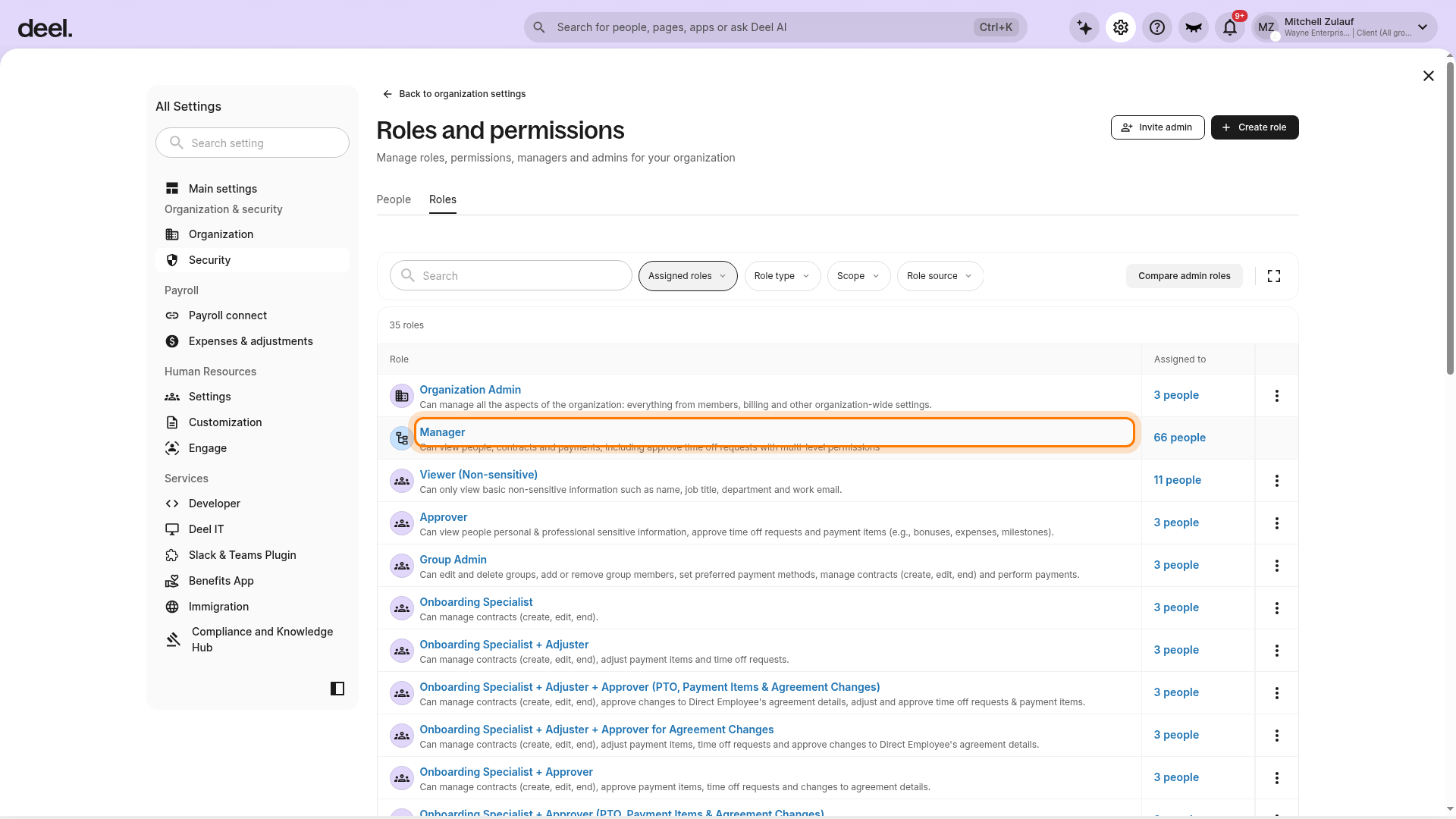The width and height of the screenshot is (1456, 819).
Task: Open notifications bell icon
Action: click(x=1230, y=27)
